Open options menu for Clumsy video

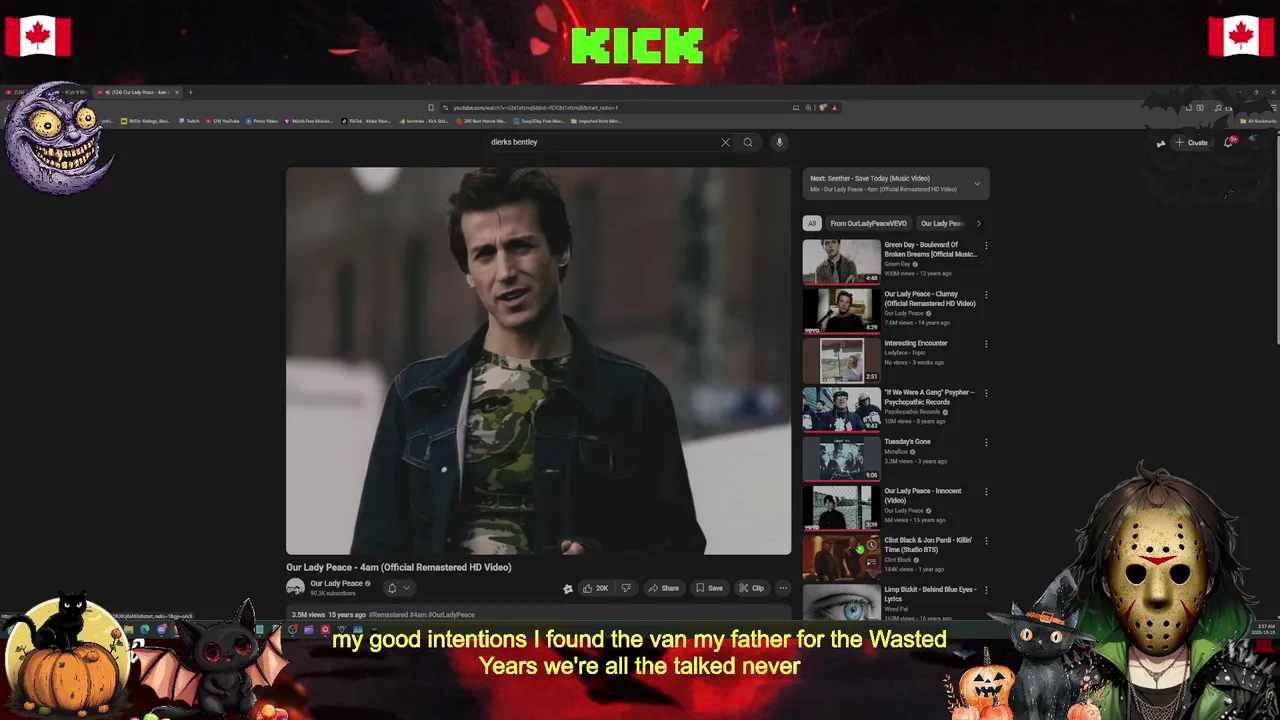986,295
